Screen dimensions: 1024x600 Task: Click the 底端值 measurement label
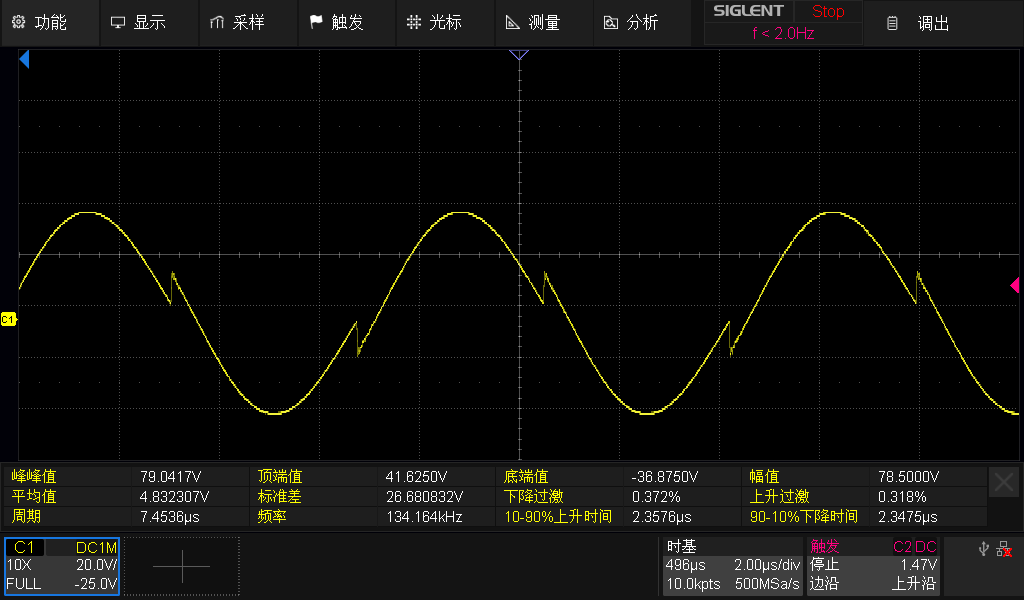pyautogui.click(x=526, y=477)
